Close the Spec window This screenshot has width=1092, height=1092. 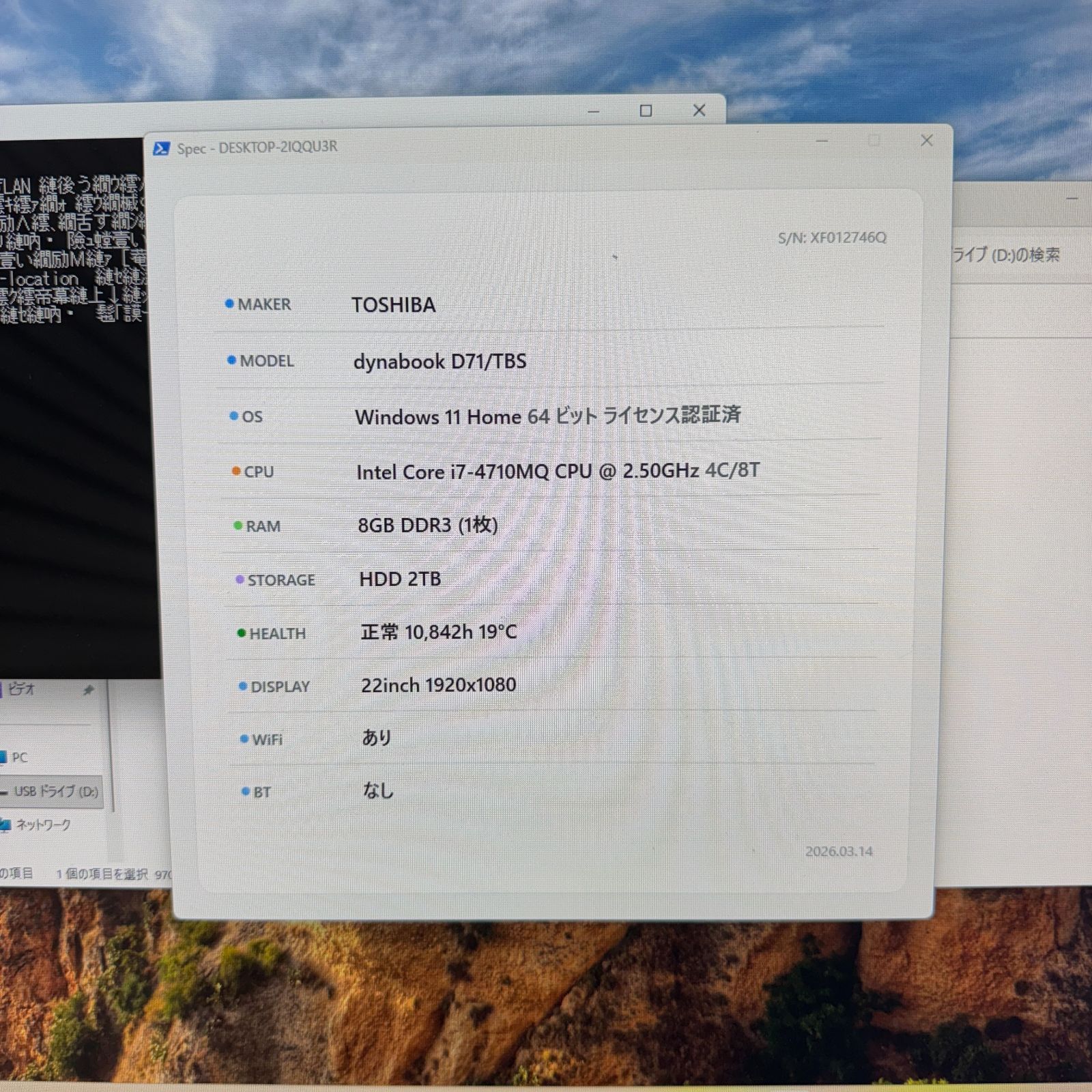[926, 141]
